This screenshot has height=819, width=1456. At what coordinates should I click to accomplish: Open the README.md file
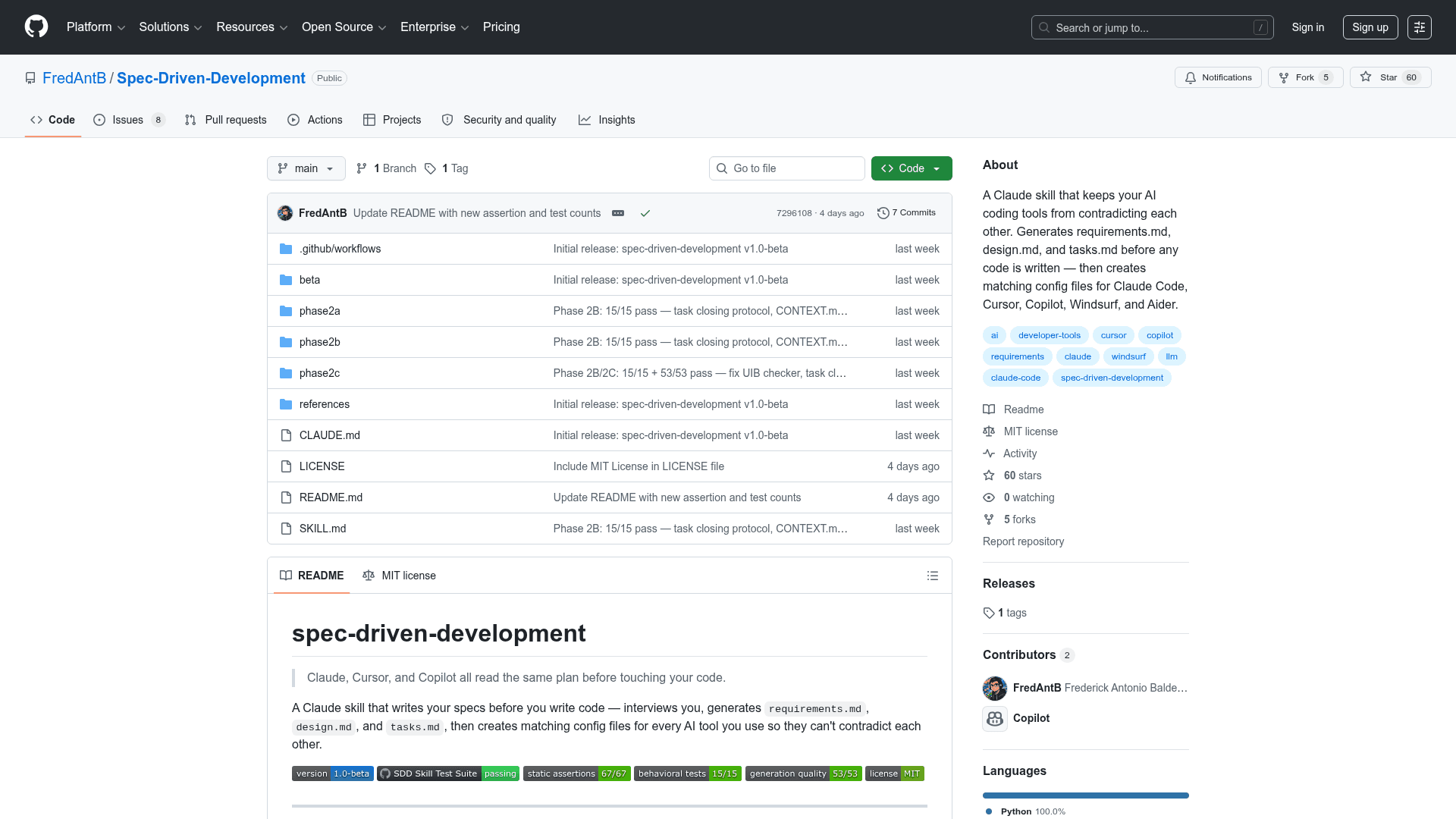331,497
